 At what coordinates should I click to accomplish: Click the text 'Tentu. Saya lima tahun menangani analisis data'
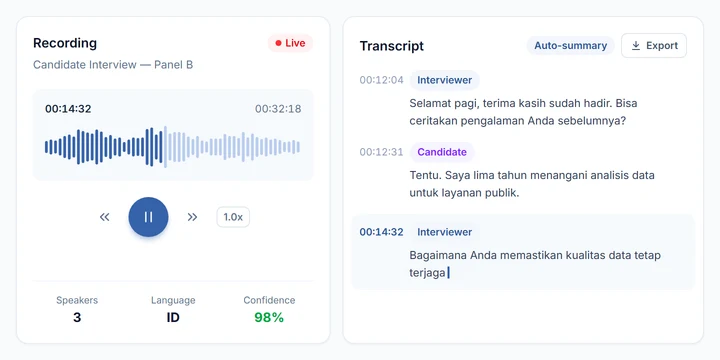click(x=532, y=175)
